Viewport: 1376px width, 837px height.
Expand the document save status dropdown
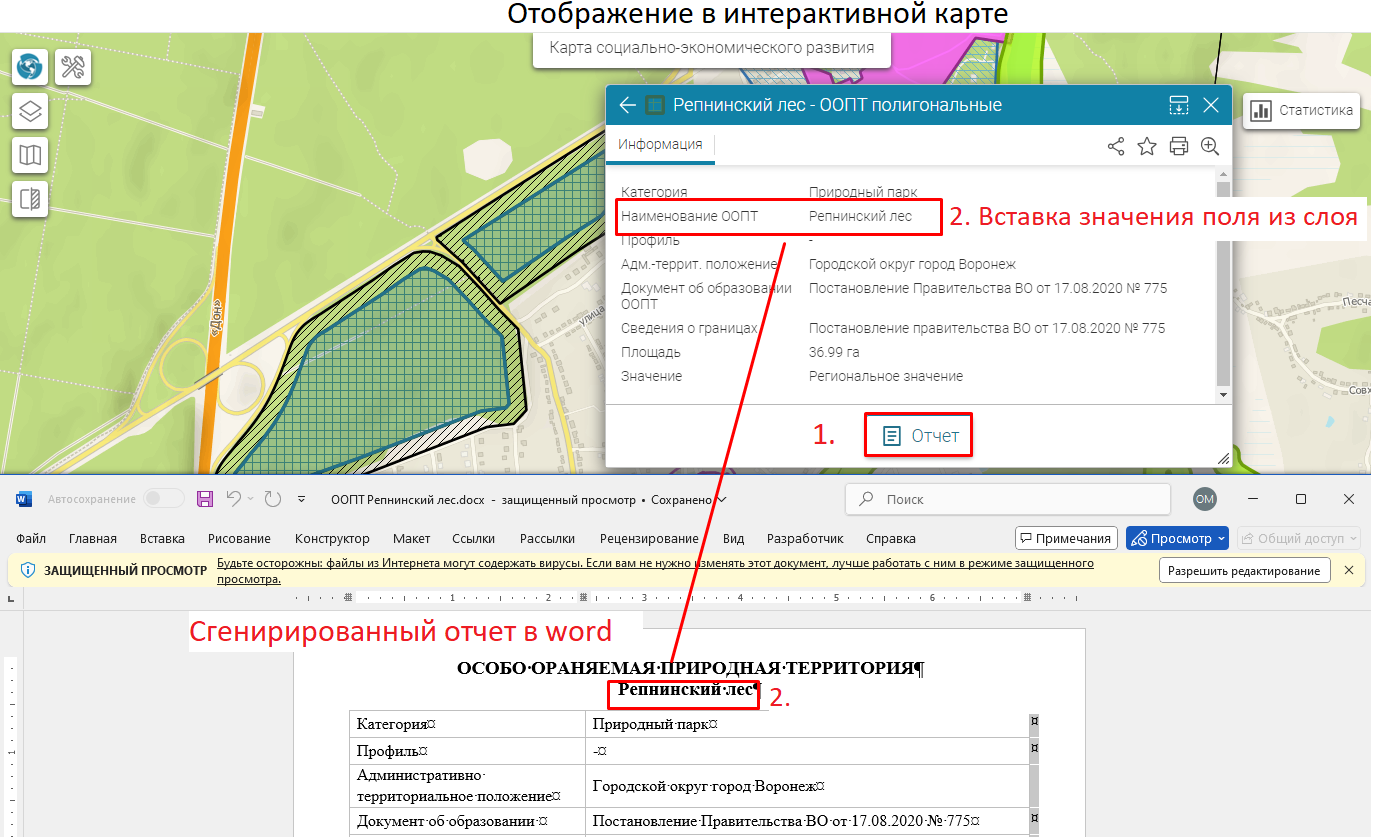(722, 499)
